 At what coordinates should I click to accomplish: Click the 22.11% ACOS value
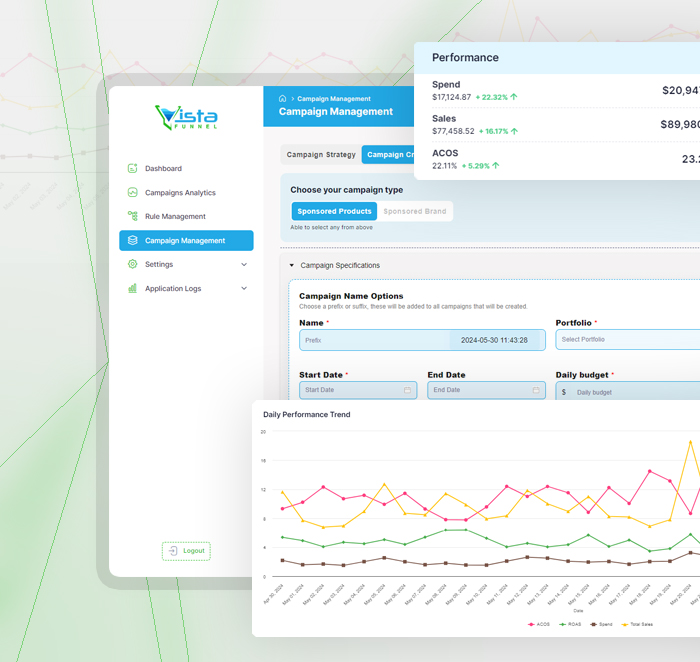444,166
